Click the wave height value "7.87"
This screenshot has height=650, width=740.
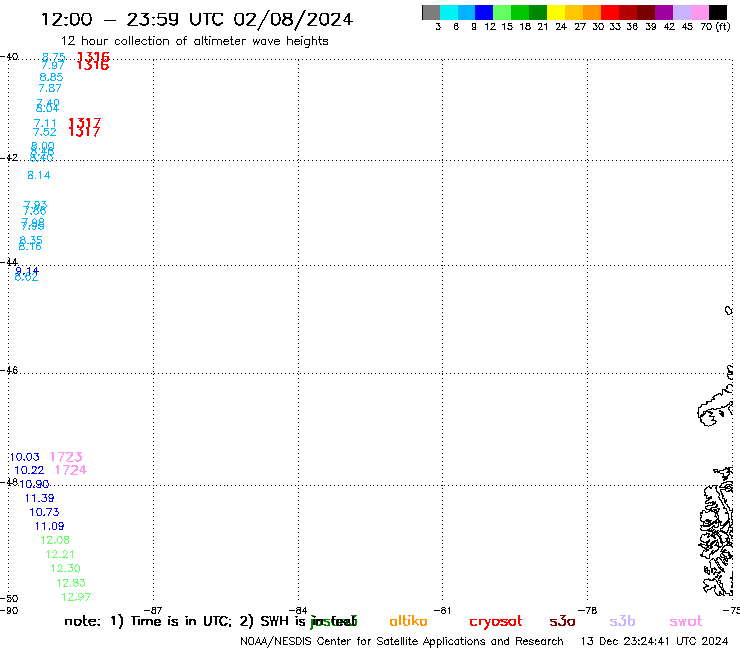point(50,88)
